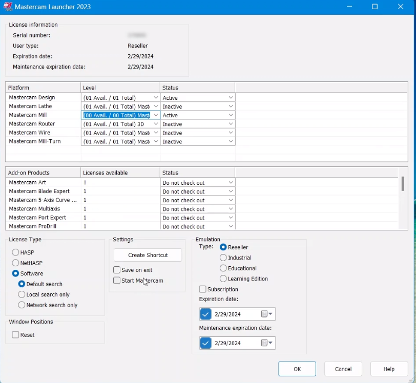Select the Mastercam Lathe platform row

point(30,106)
